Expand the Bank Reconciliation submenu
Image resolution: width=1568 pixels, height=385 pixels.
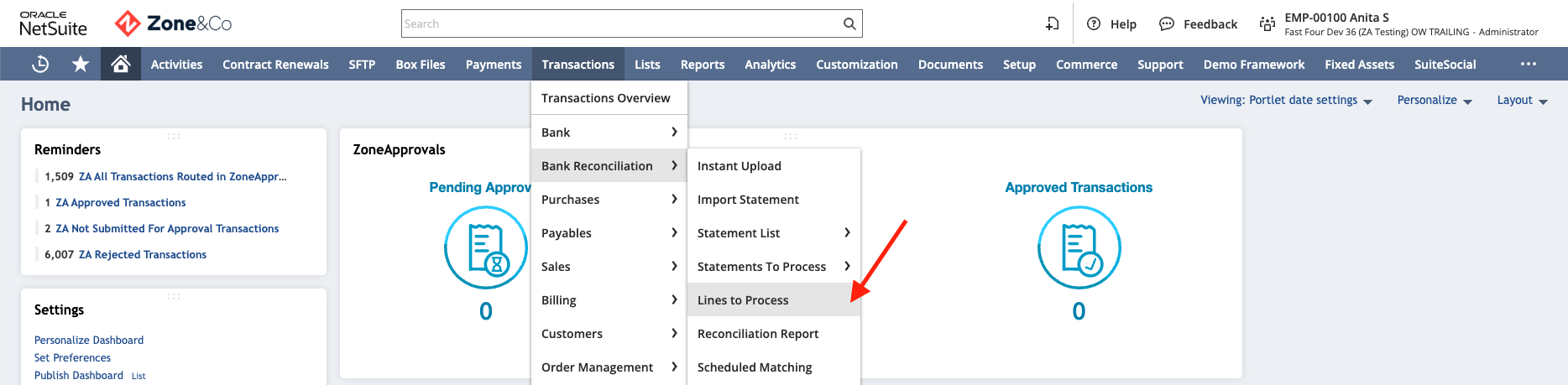[609, 166]
